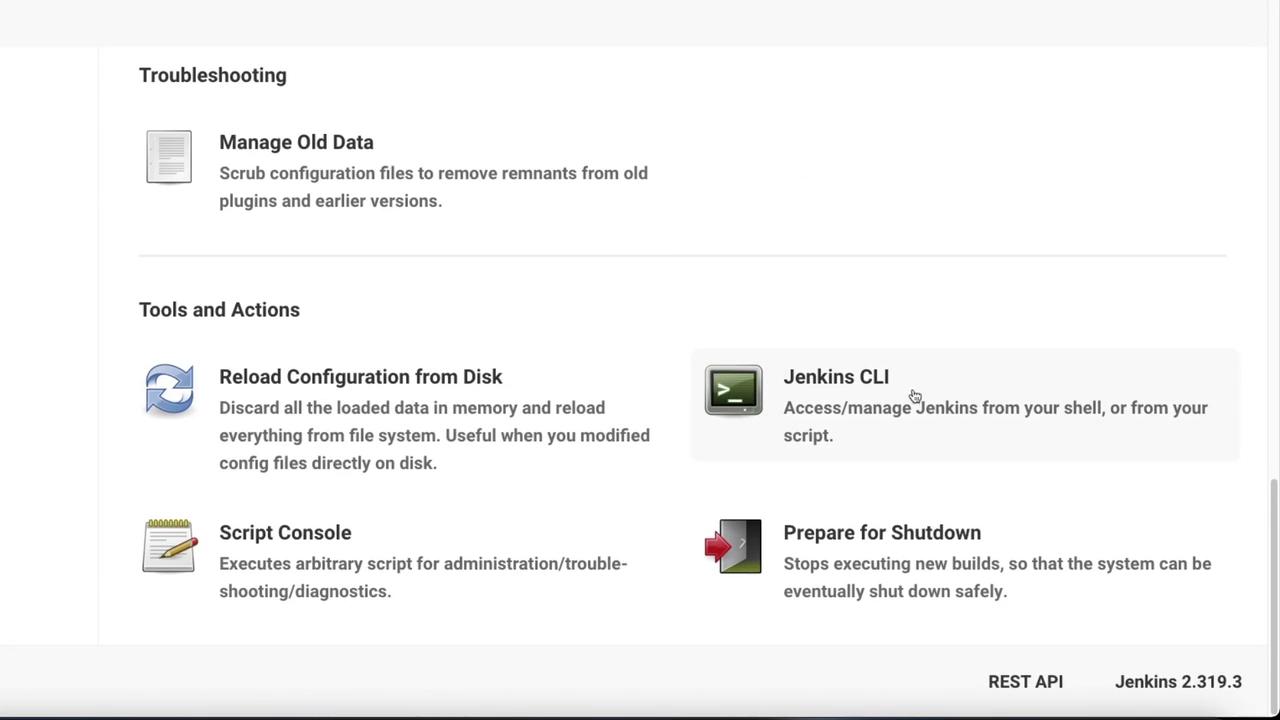Click the blue Reload Configuration arrows icon
Viewport: 1280px width, 720px height.
coord(169,390)
